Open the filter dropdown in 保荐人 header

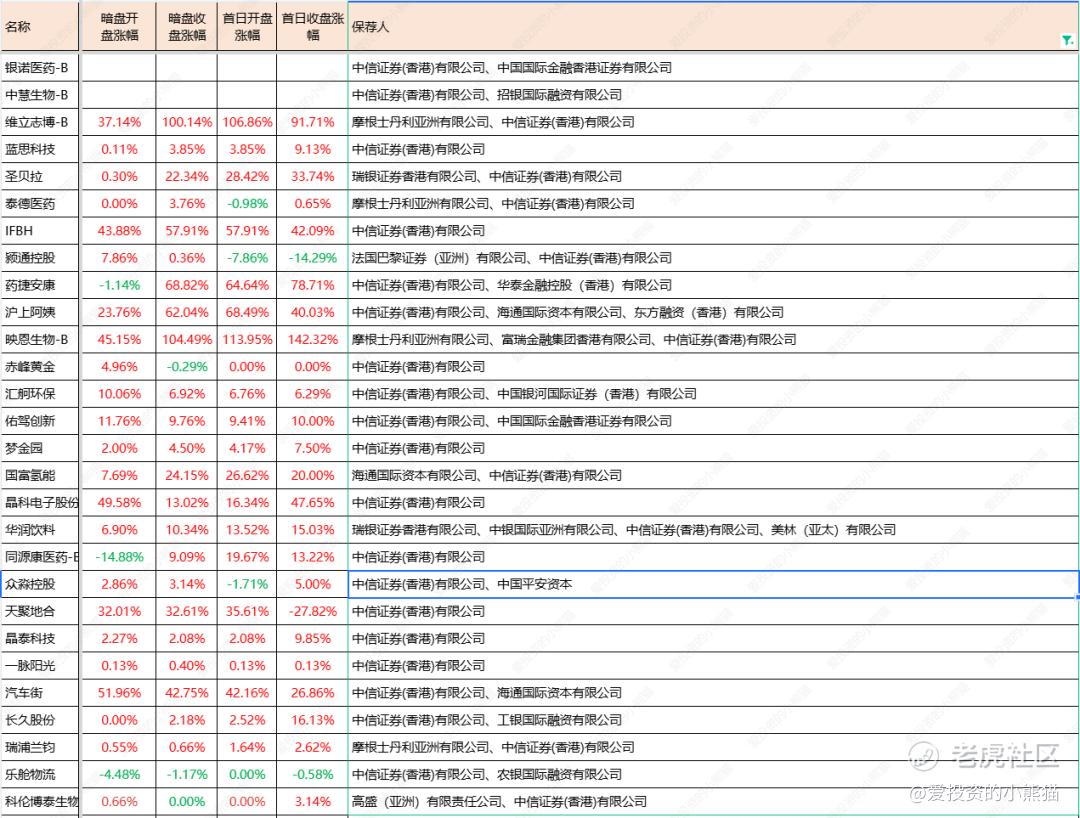coord(1068,41)
